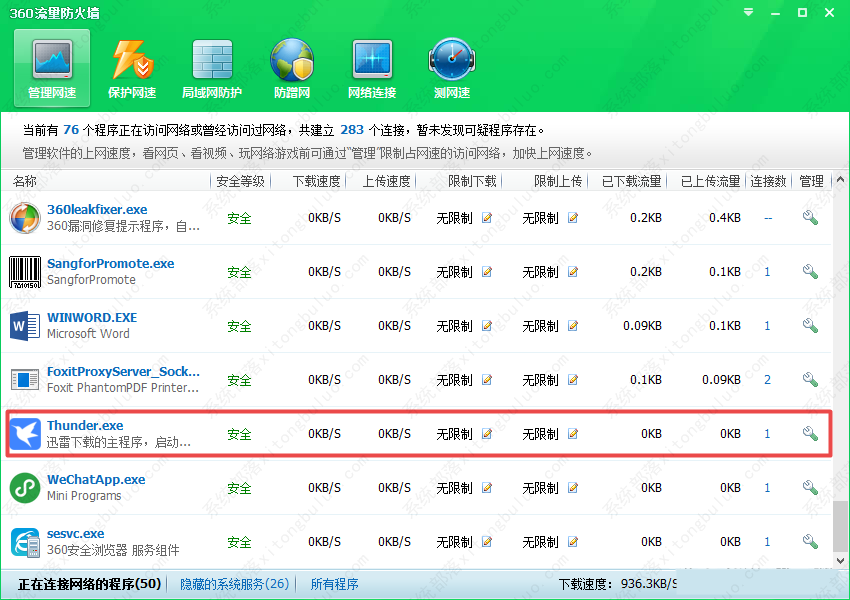Open manage wrench for SangforPromote.exe
This screenshot has width=850, height=600.
coord(810,272)
